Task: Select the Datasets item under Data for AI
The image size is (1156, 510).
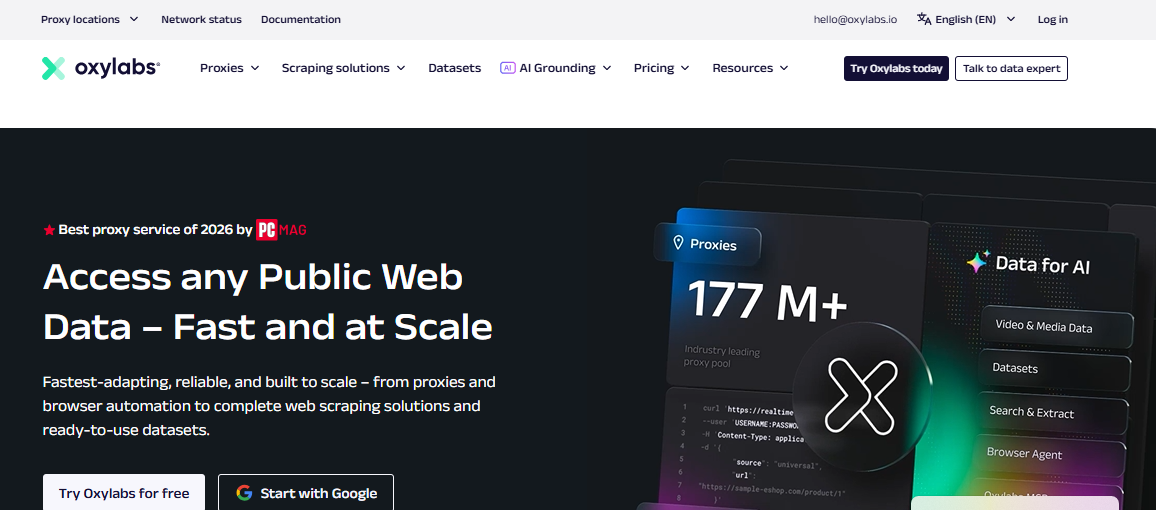Action: pos(1054,368)
